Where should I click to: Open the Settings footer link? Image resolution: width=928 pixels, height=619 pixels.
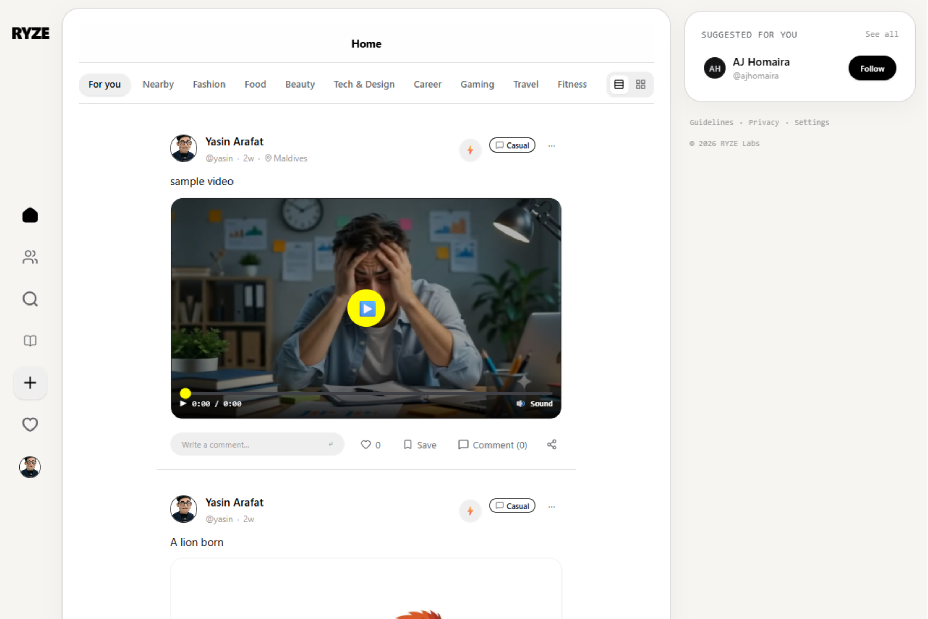[811, 122]
